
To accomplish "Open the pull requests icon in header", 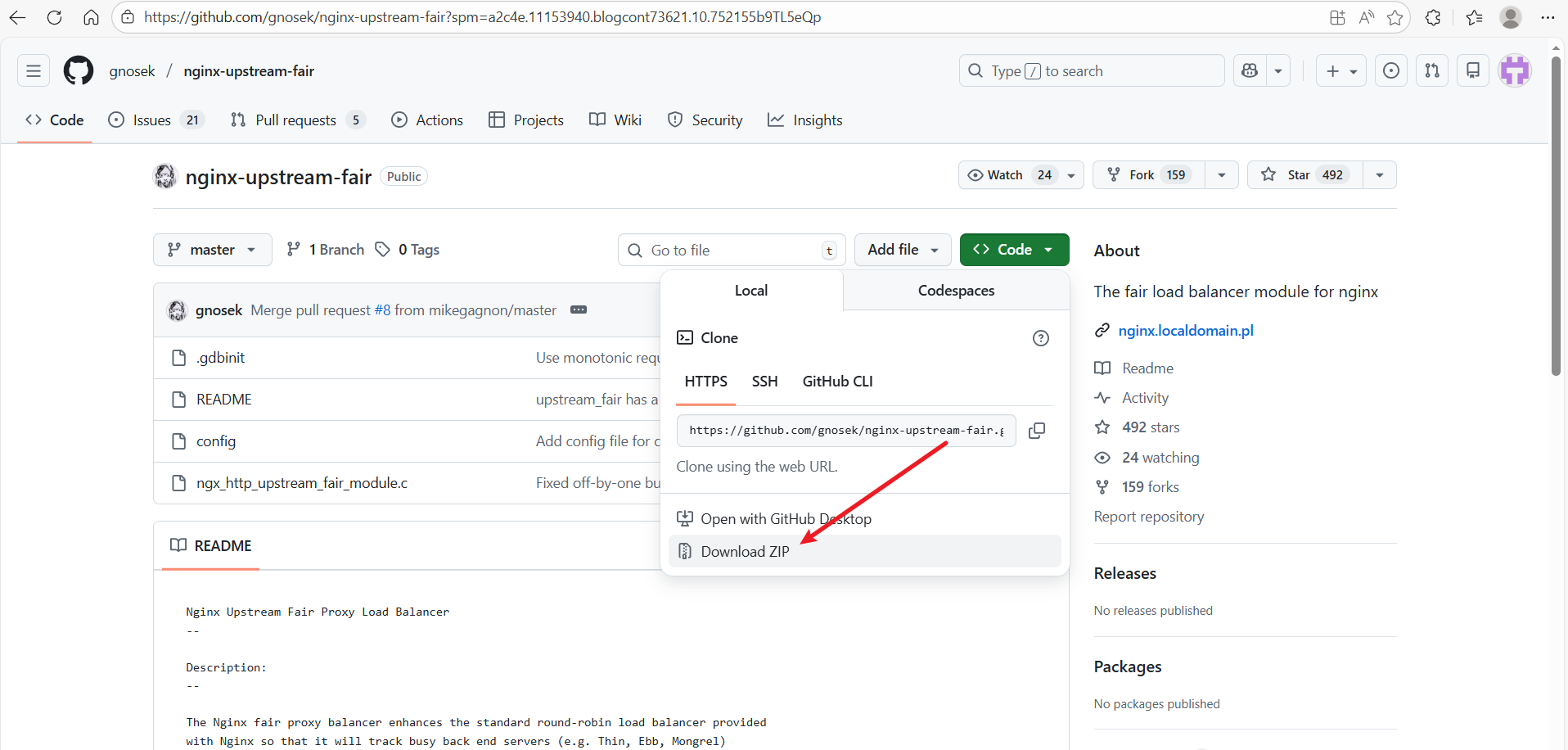I will point(1431,71).
